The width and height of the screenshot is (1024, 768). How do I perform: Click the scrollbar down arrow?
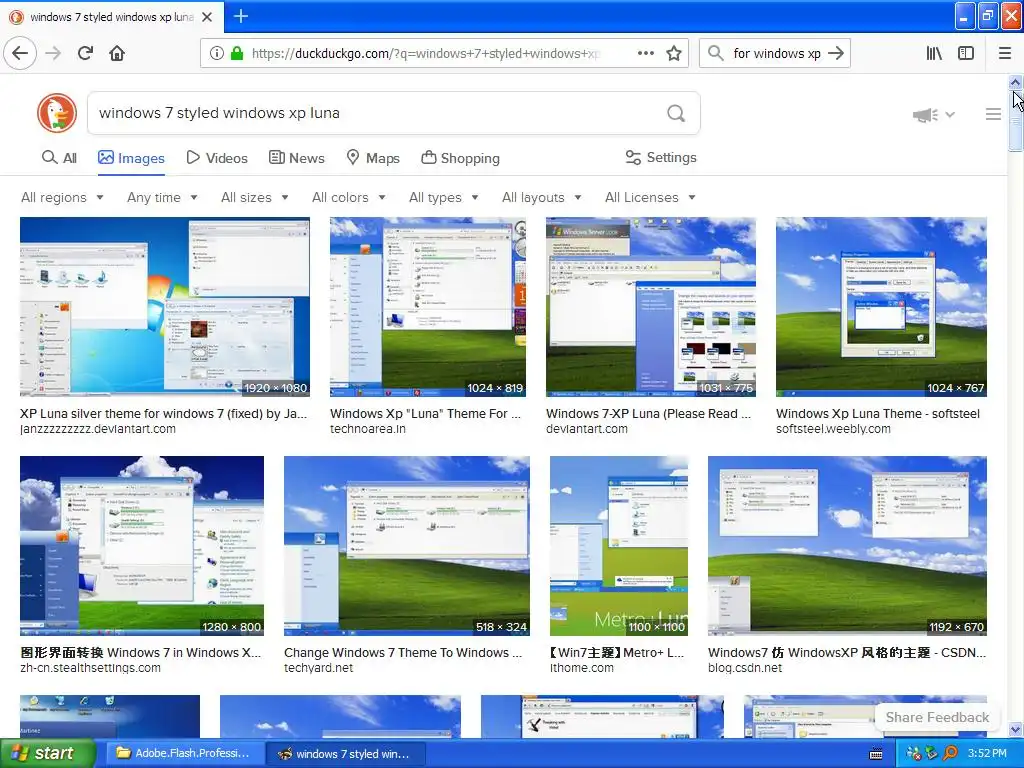point(1016,729)
